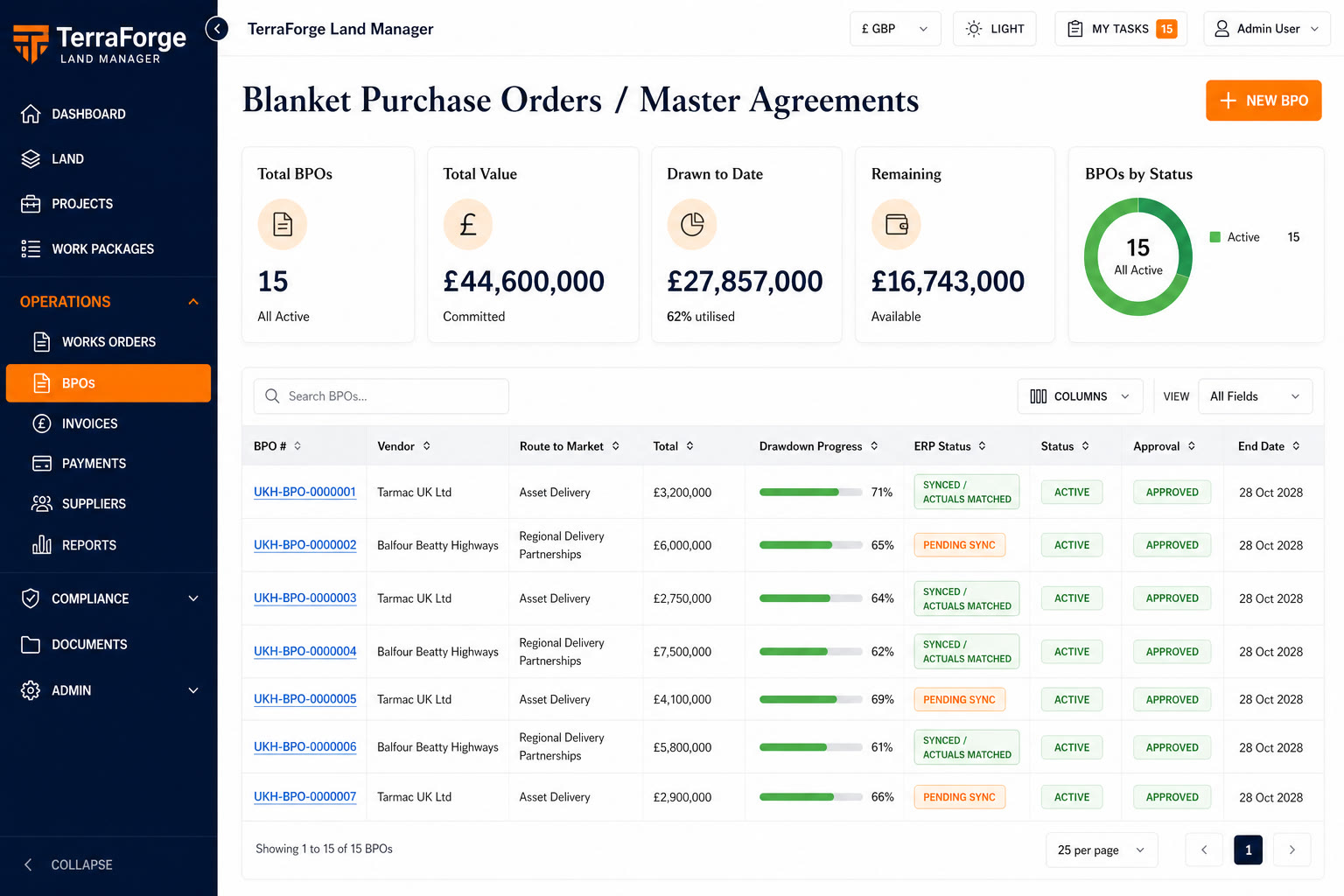1344x896 pixels.
Task: Sort by BPO # column arrows
Action: pyautogui.click(x=297, y=446)
